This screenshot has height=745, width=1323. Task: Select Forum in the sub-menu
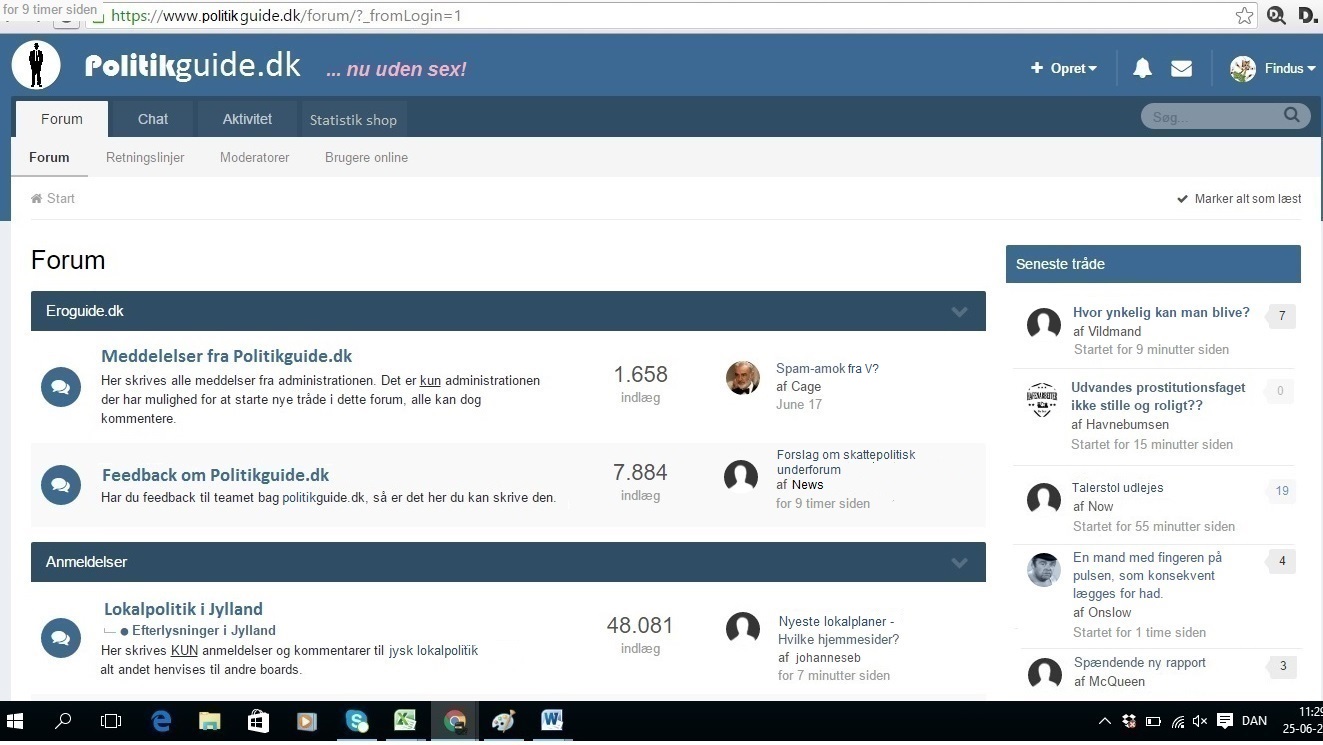49,157
